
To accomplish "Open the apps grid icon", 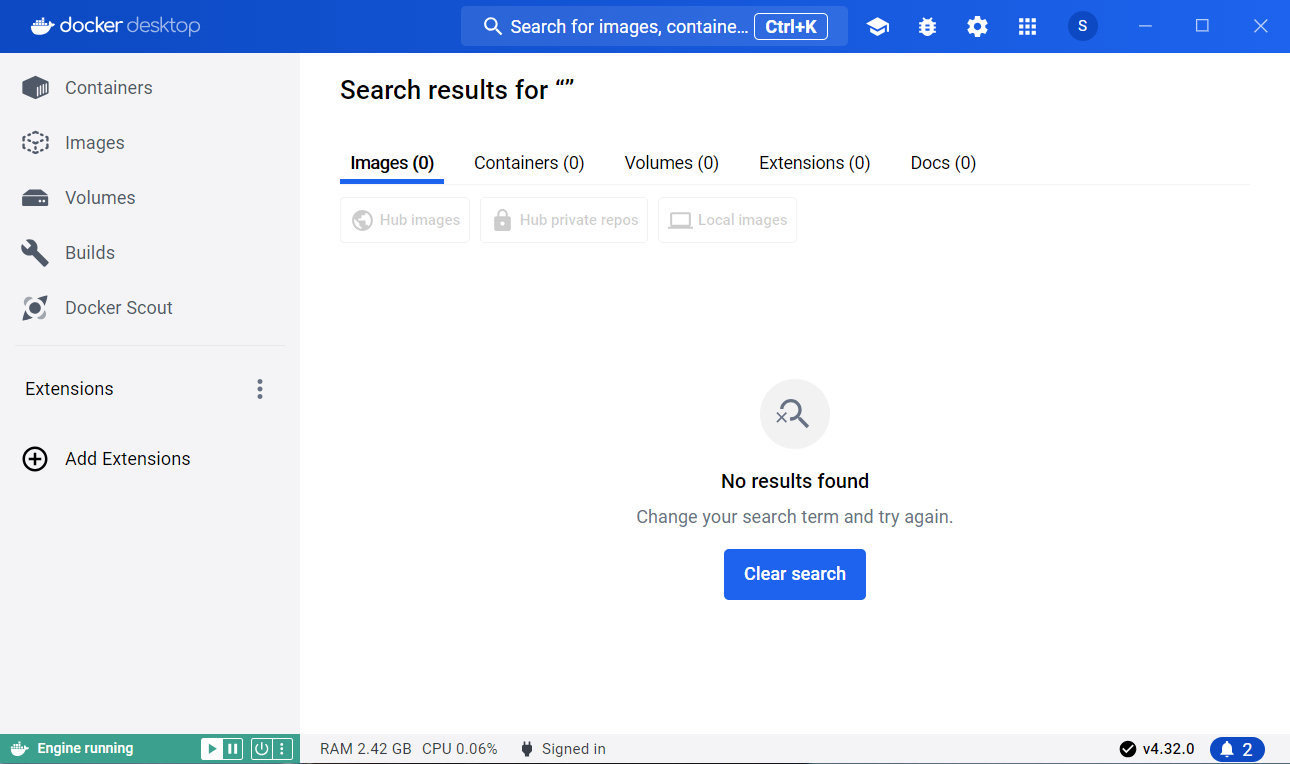I will (x=1027, y=27).
